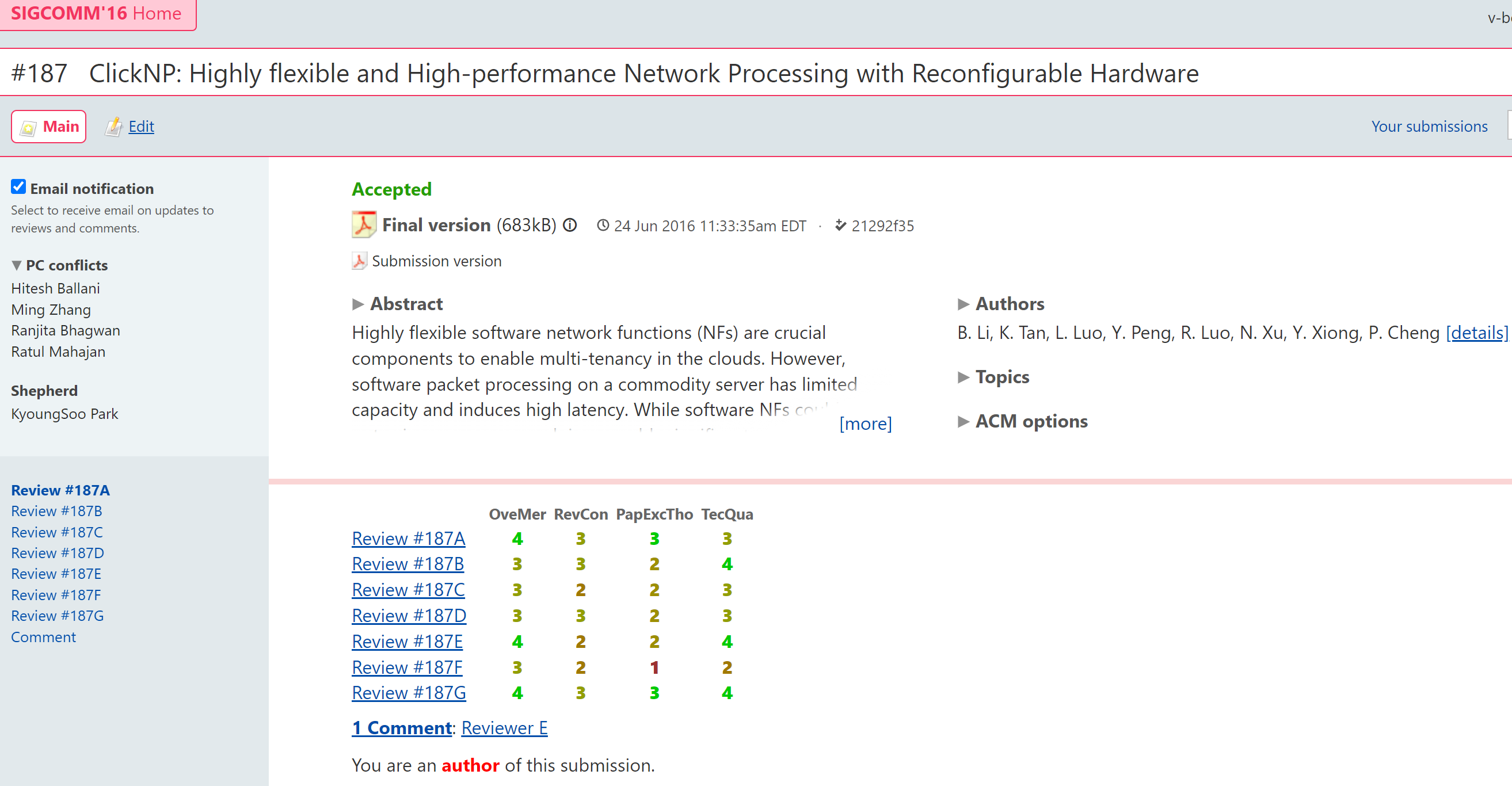This screenshot has height=786, width=1512.
Task: Jump to Review #187E in sidebar
Action: point(56,574)
